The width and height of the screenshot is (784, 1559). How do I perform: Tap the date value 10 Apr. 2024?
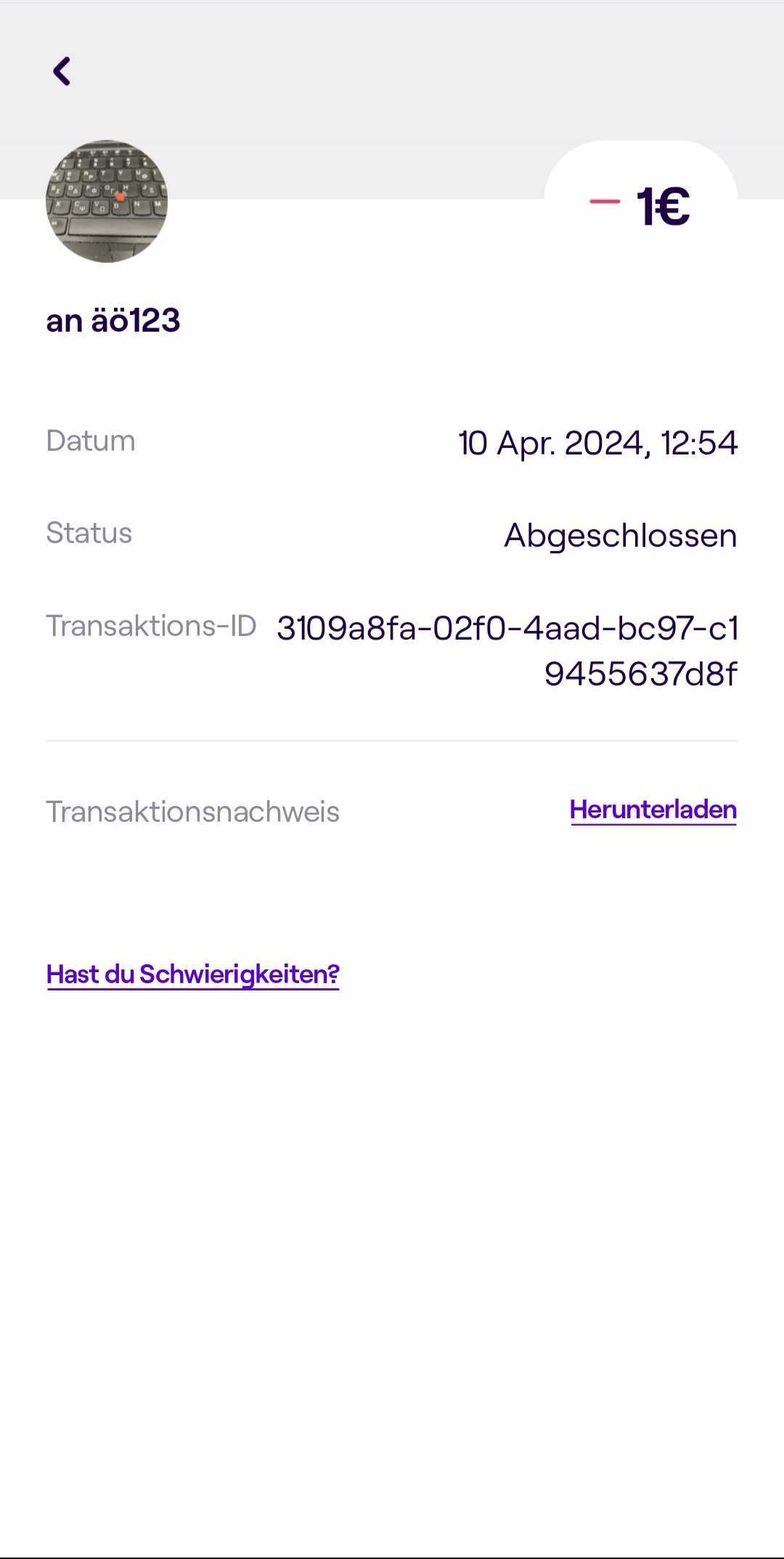(x=552, y=443)
